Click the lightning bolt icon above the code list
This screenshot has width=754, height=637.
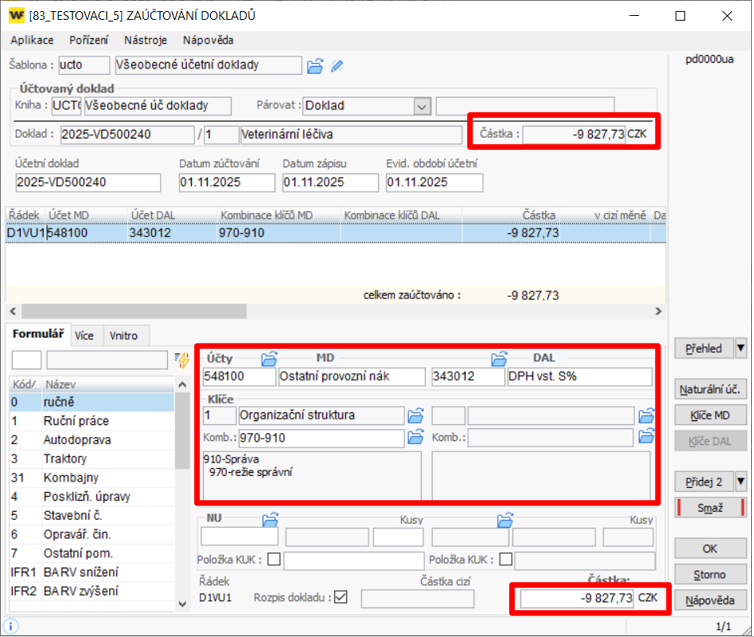pos(182,360)
